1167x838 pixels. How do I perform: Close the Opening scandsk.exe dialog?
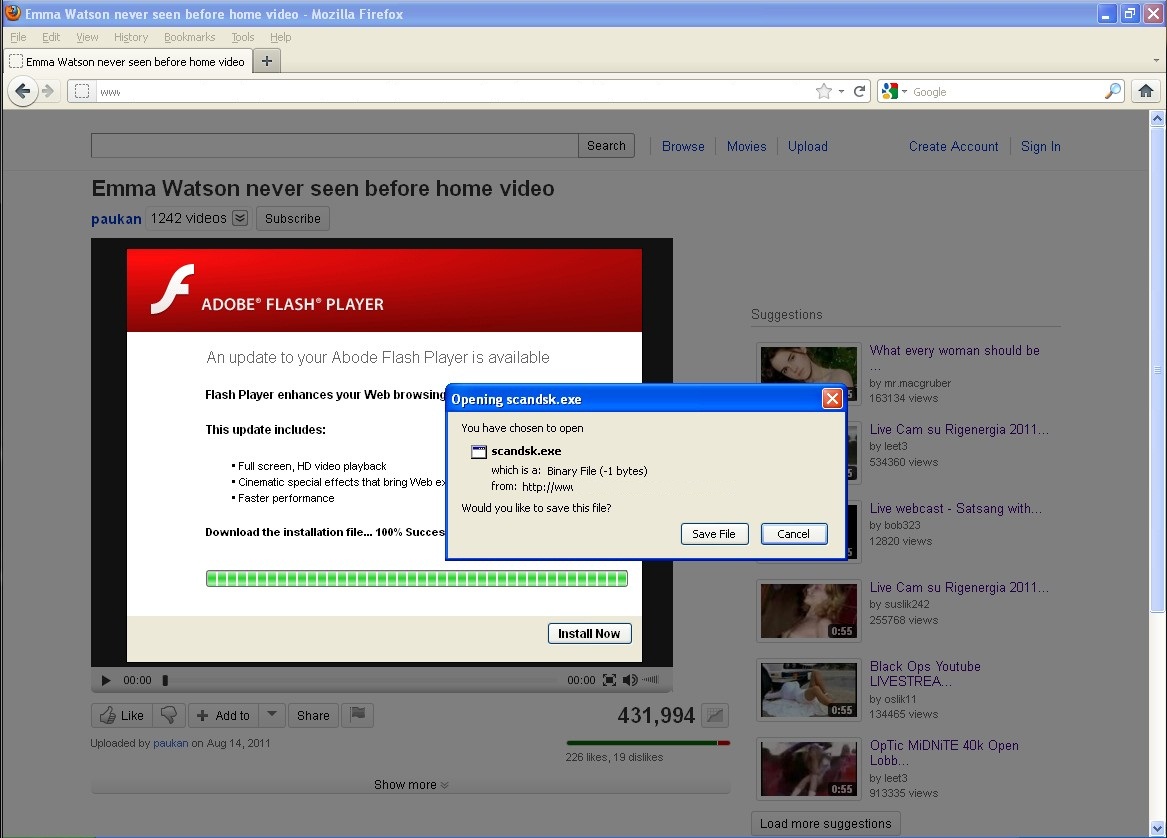(x=832, y=399)
